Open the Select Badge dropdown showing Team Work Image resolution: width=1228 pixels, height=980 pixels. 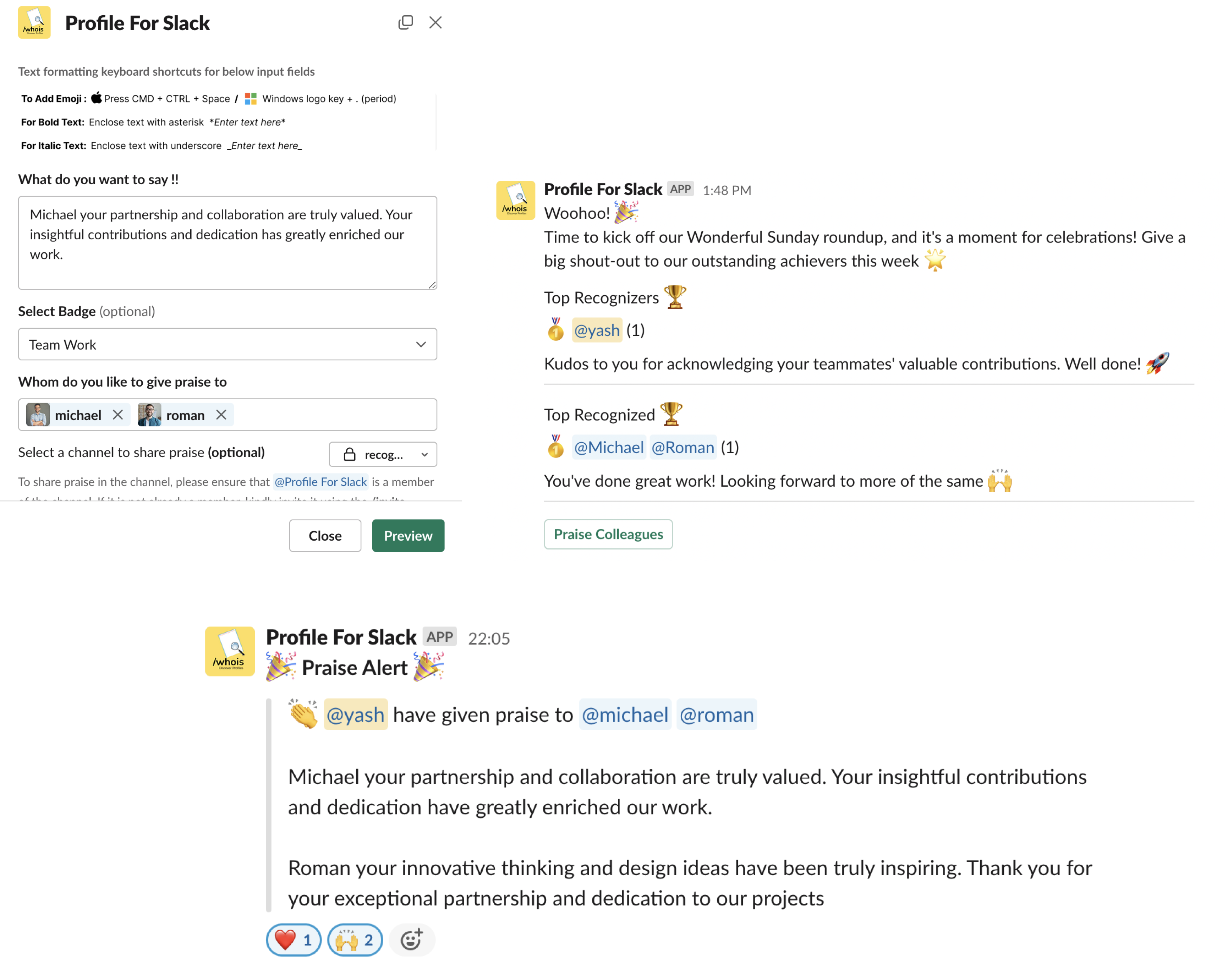[227, 344]
